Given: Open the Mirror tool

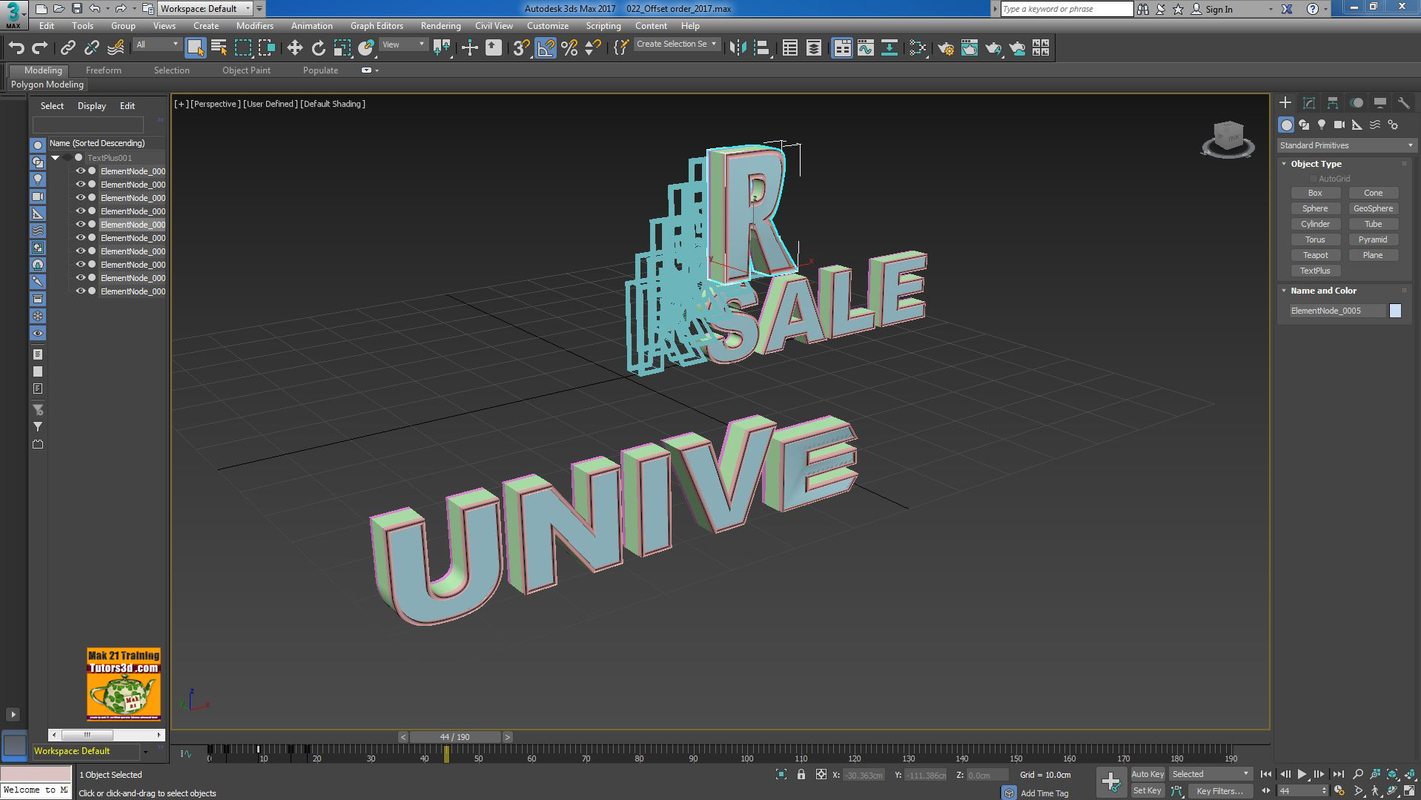Looking at the screenshot, I should tap(737, 48).
